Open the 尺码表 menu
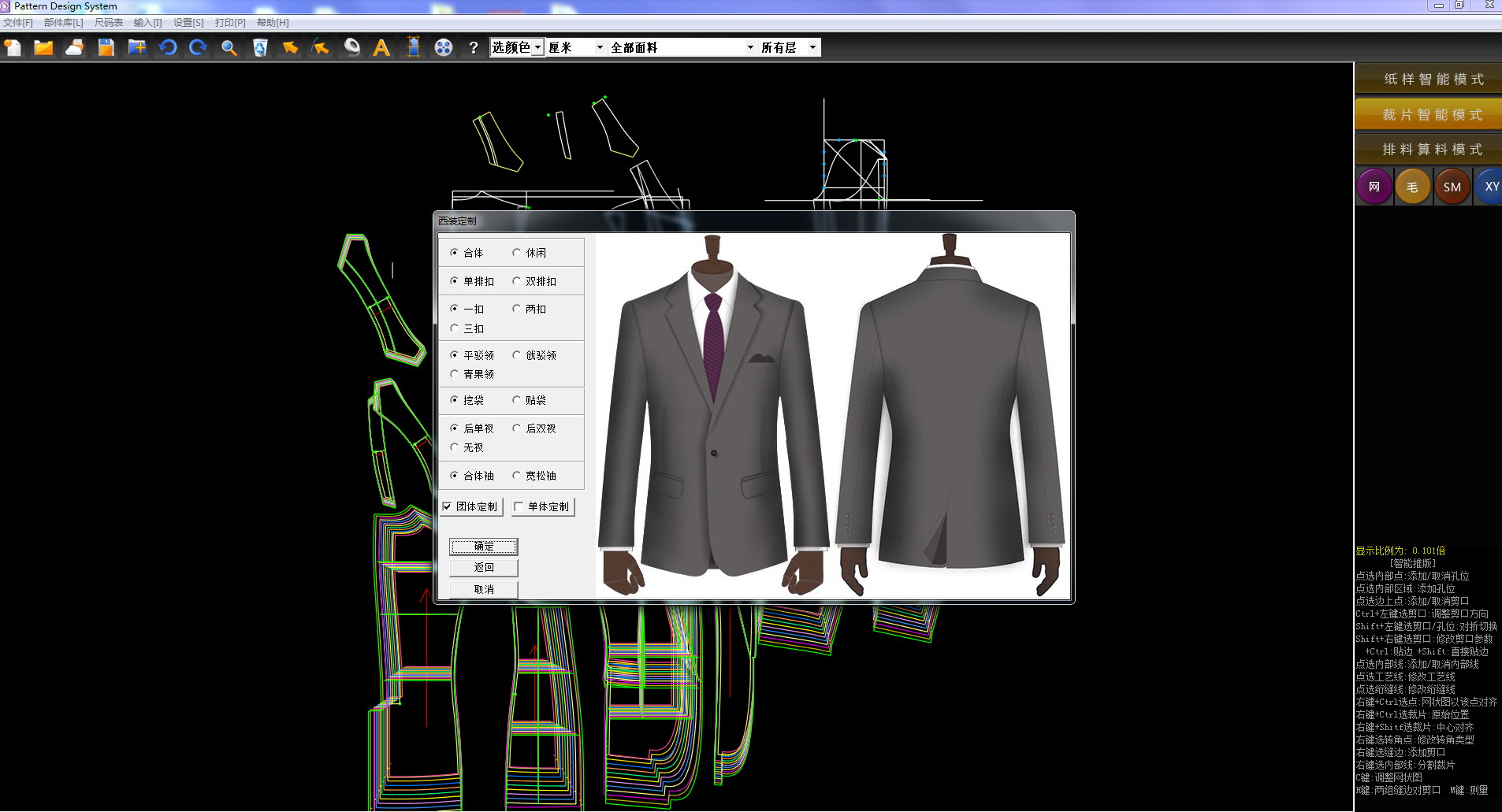 pyautogui.click(x=109, y=23)
